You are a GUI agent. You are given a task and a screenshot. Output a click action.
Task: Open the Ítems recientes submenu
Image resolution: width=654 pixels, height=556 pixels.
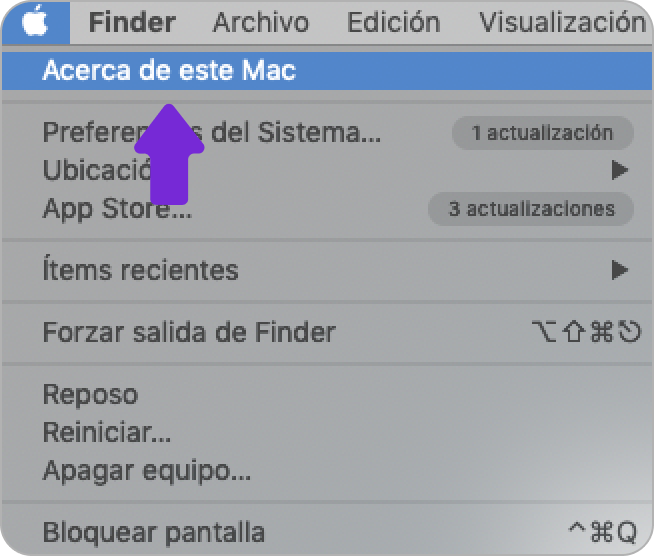coord(141,270)
